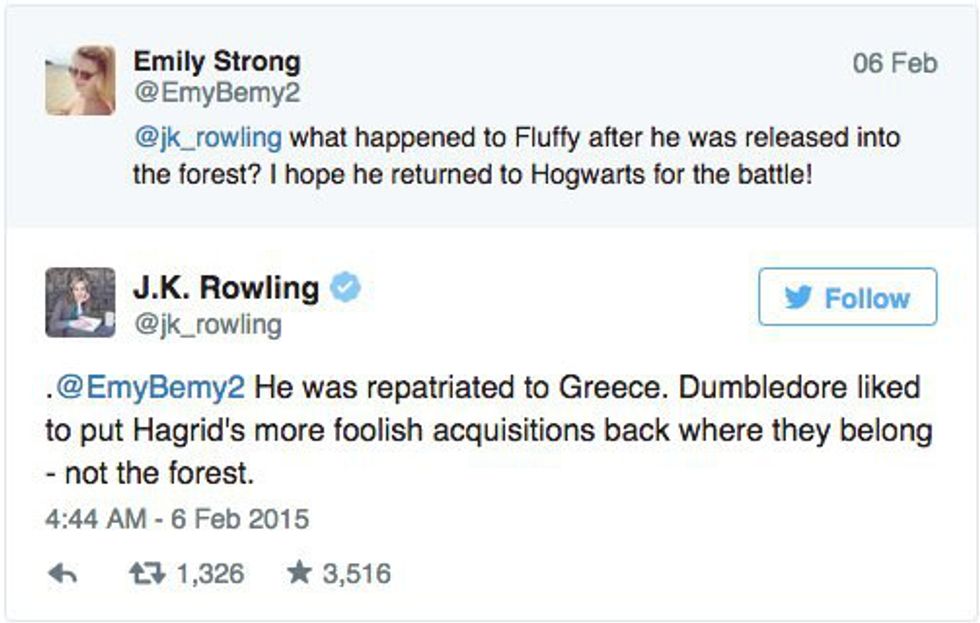
Task: View the 1,326 retweets count
Action: [209, 573]
